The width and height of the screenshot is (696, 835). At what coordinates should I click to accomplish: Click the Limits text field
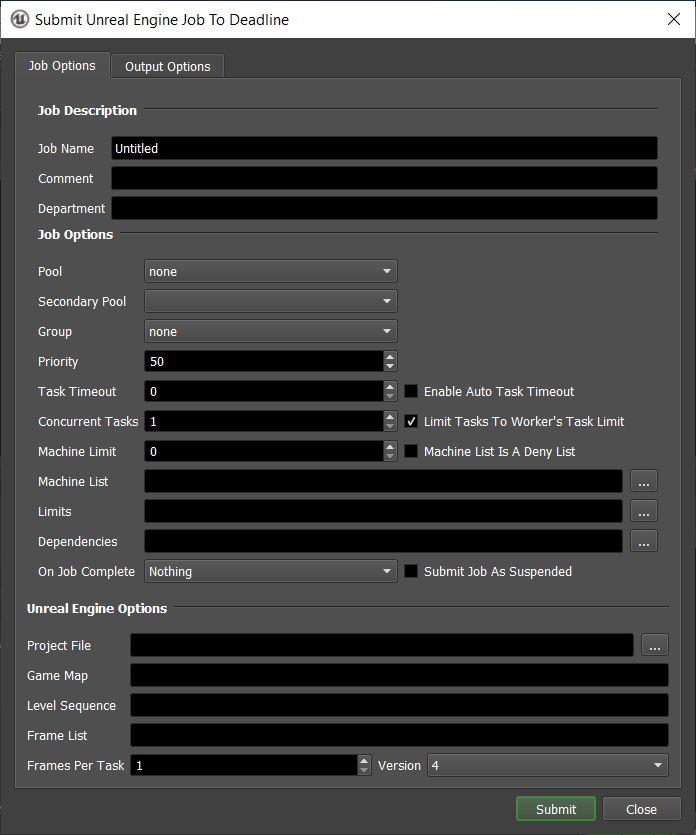(x=383, y=511)
